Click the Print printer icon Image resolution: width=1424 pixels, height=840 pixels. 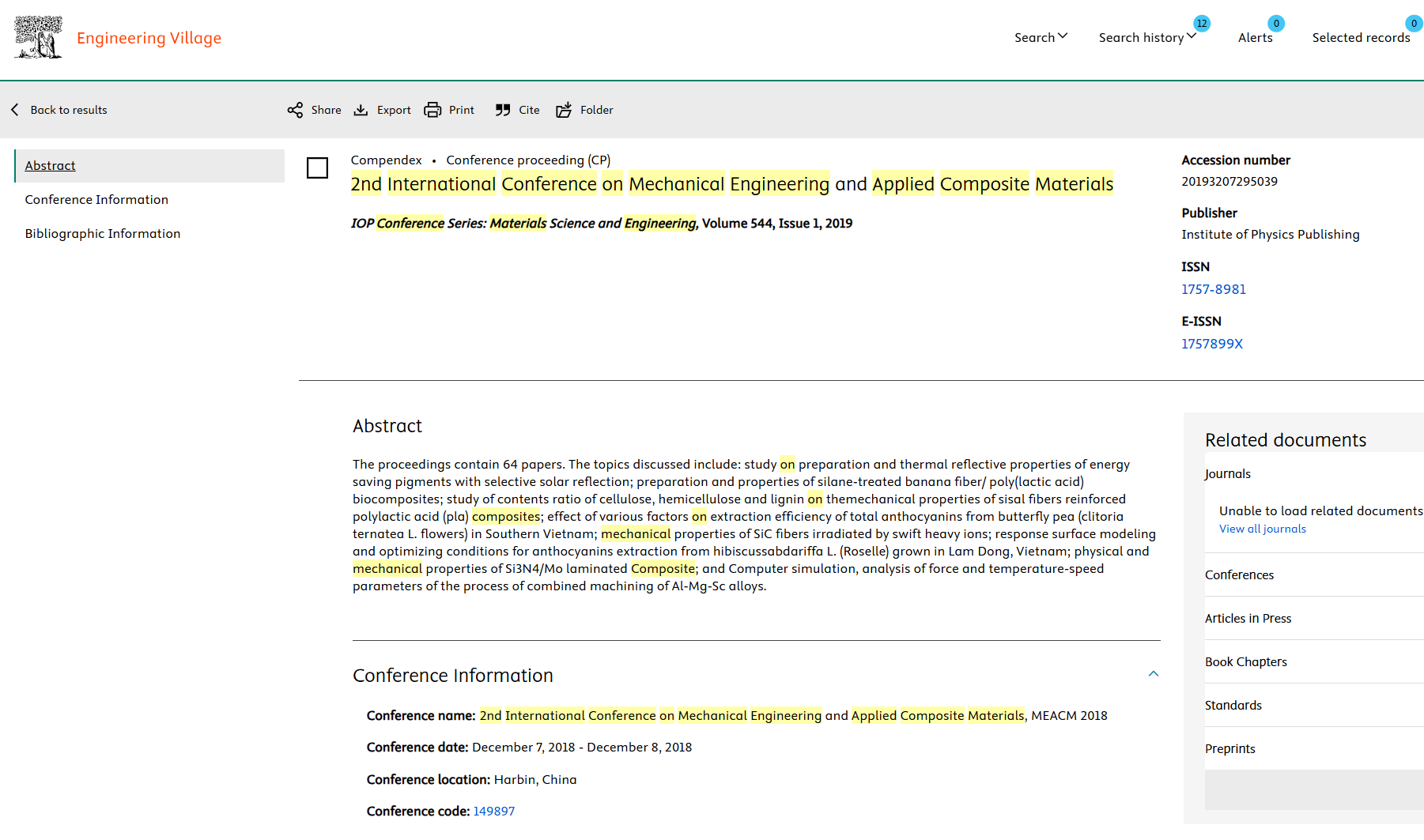tap(432, 110)
